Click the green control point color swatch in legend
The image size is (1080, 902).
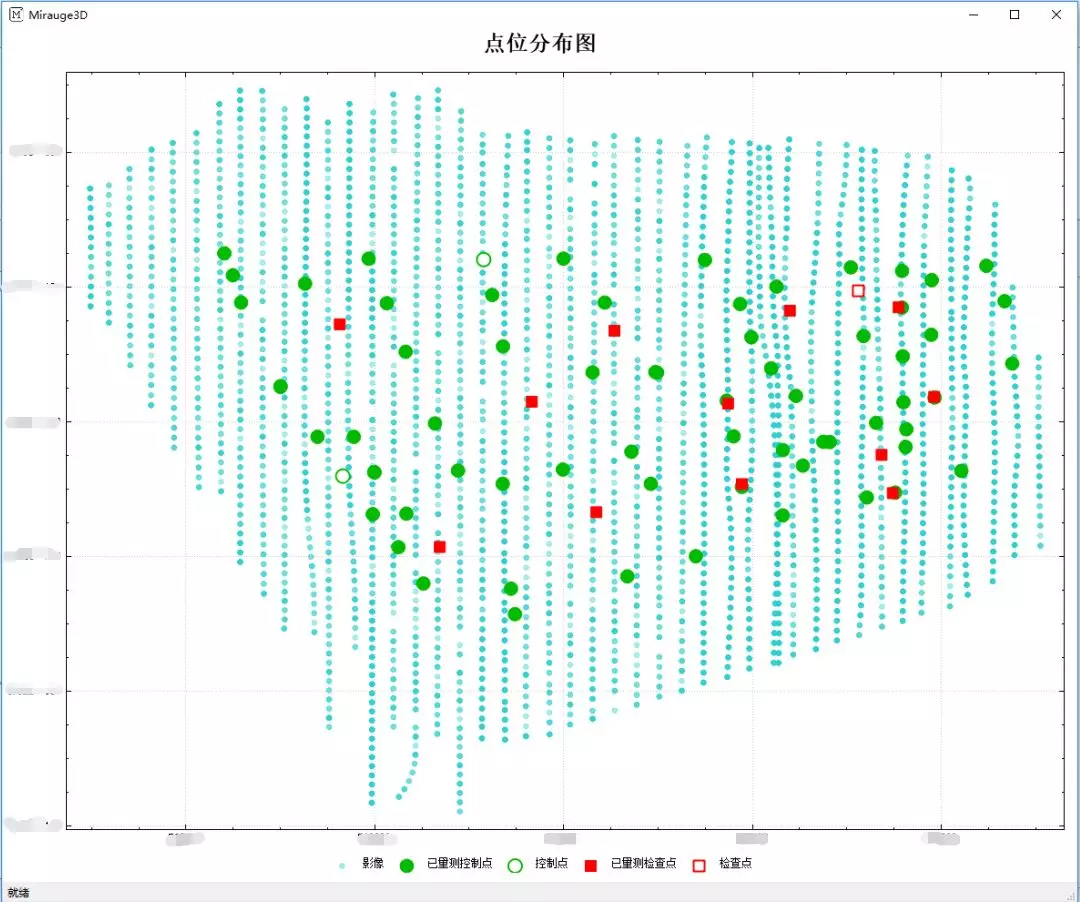[x=406, y=864]
